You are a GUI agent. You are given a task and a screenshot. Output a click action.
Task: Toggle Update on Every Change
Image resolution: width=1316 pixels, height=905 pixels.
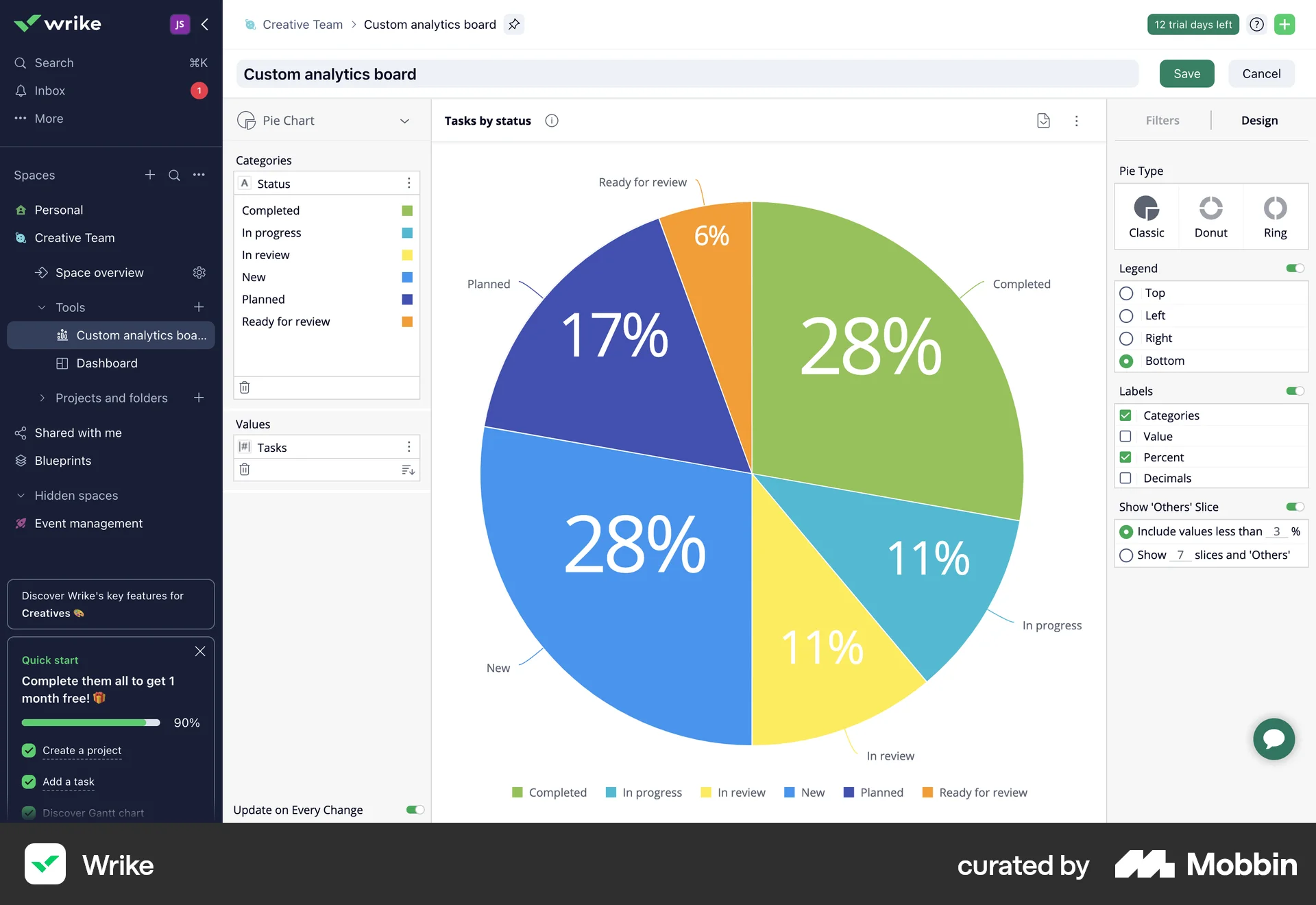414,809
